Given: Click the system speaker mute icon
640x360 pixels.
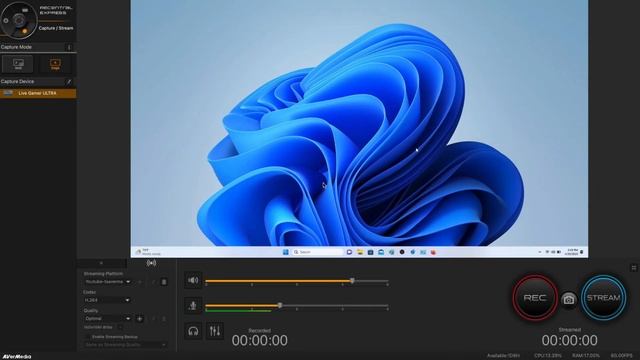Looking at the screenshot, I should pos(193,280).
